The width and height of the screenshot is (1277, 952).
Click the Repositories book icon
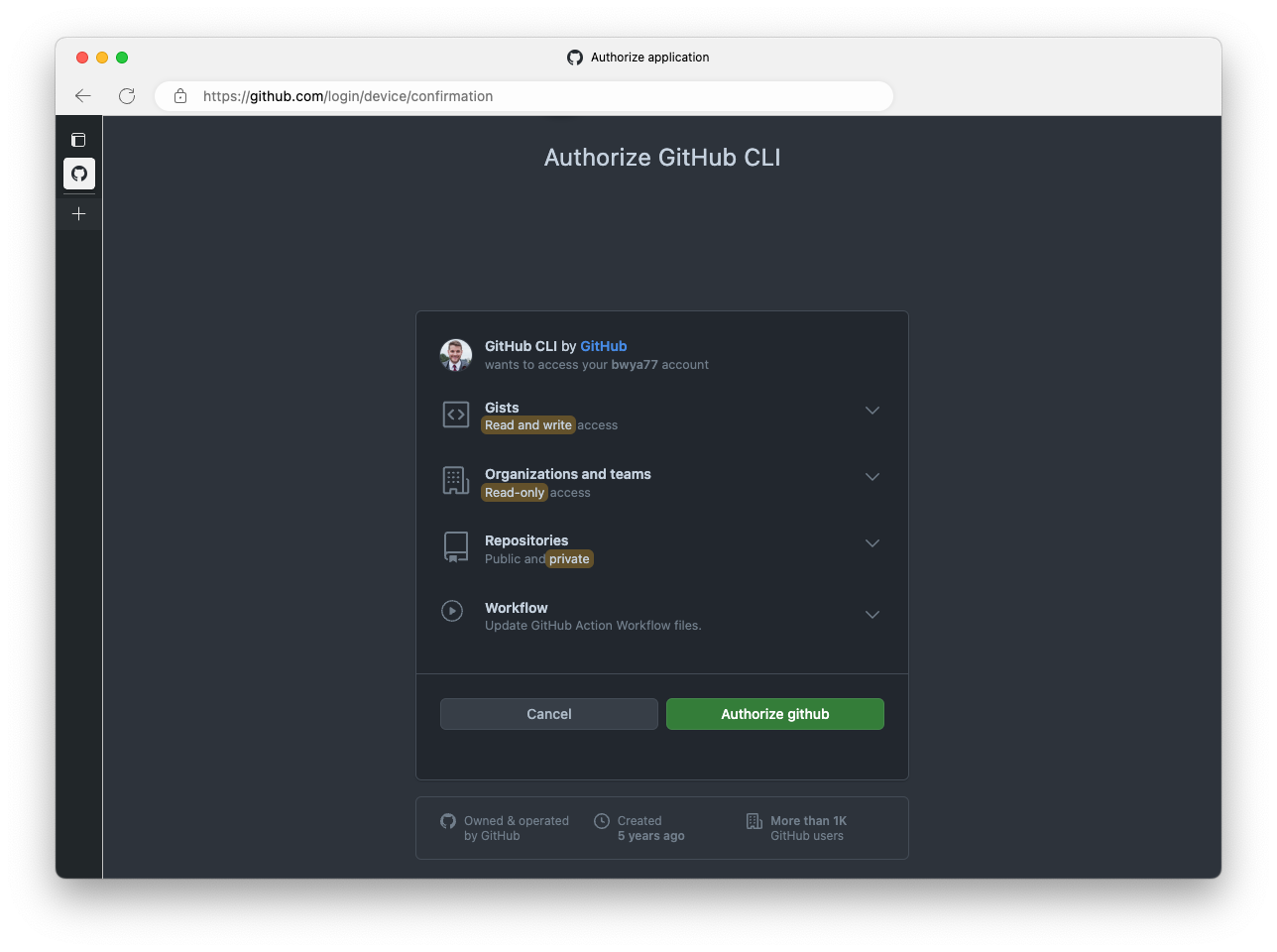point(456,547)
